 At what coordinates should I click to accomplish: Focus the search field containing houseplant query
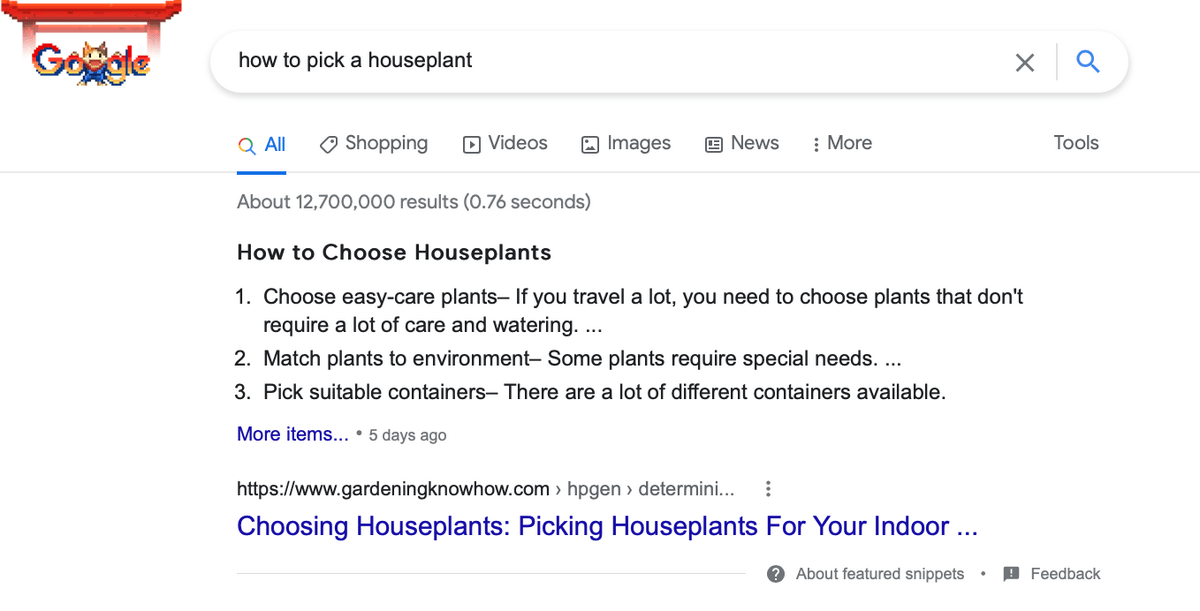pyautogui.click(x=600, y=61)
